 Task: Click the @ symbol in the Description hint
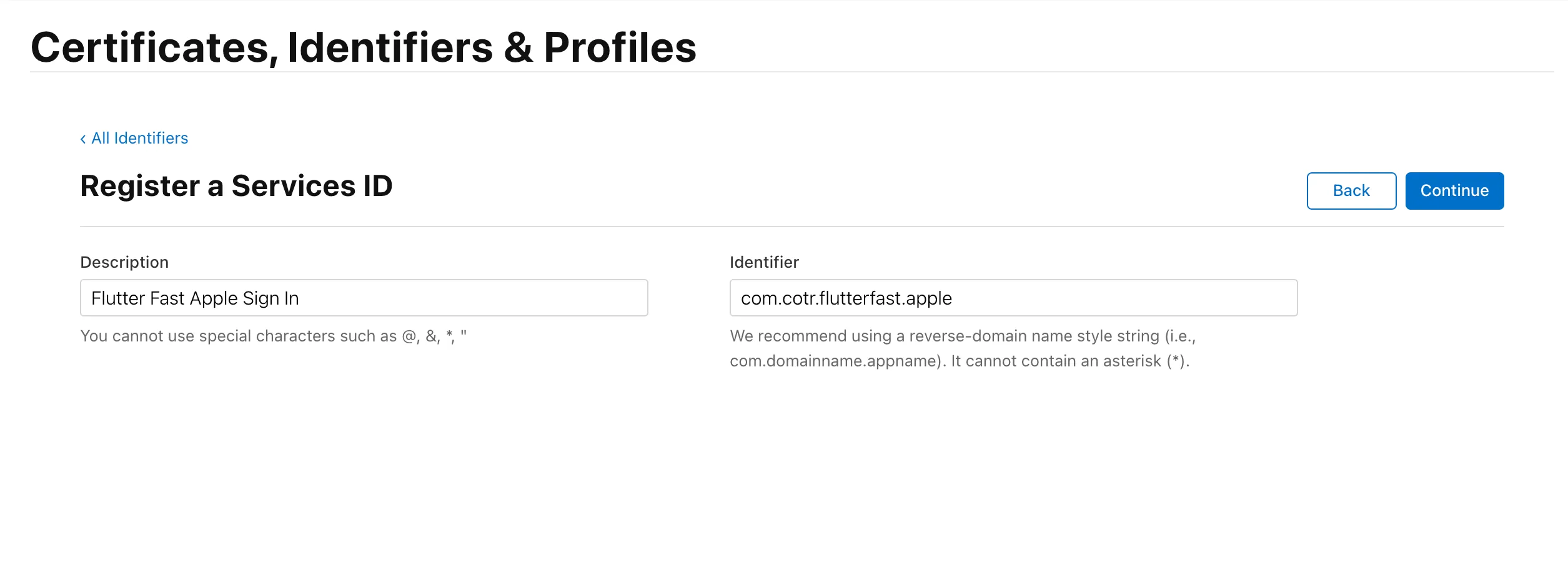click(x=409, y=336)
